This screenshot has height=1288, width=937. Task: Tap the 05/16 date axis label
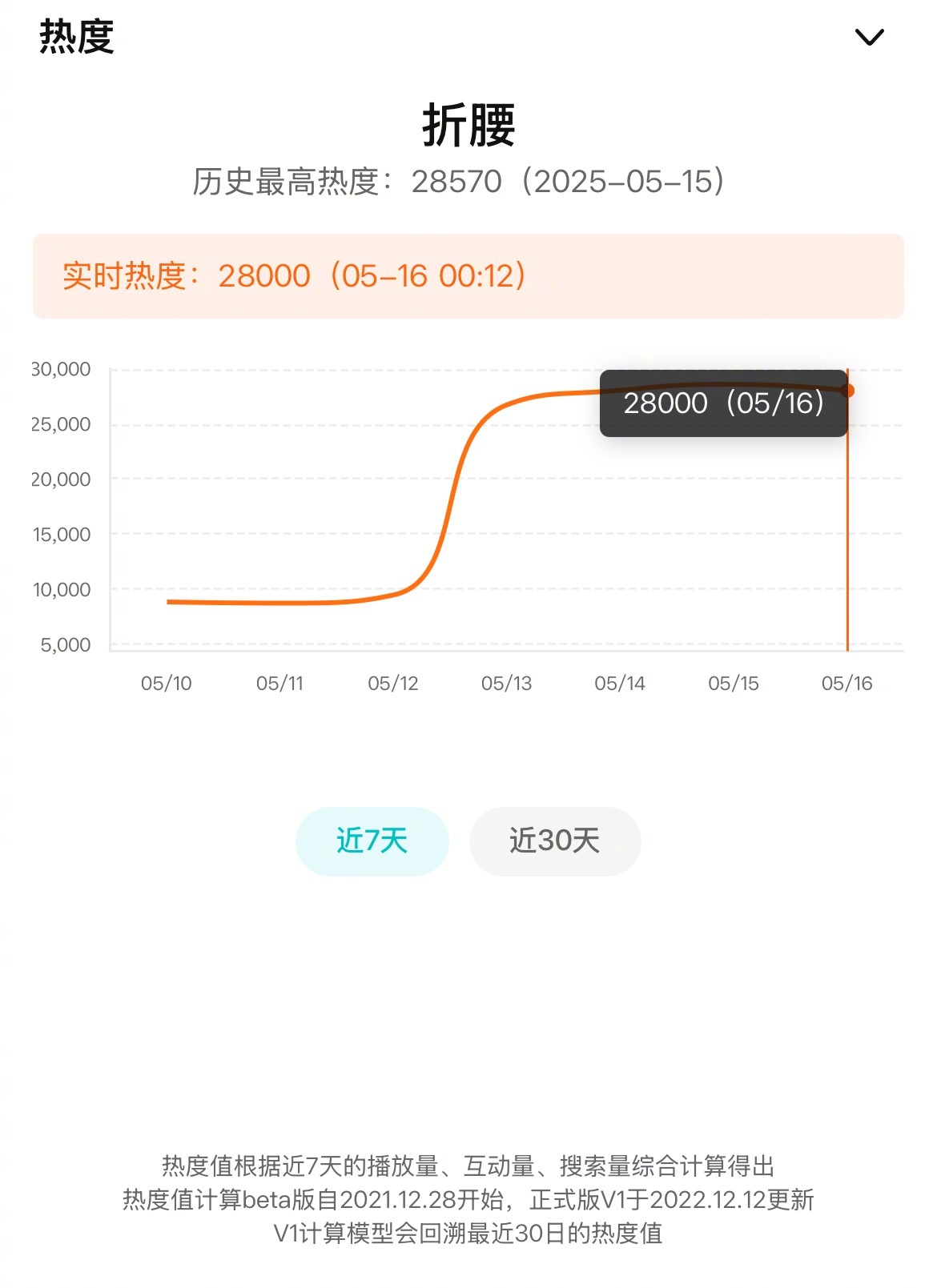point(847,684)
